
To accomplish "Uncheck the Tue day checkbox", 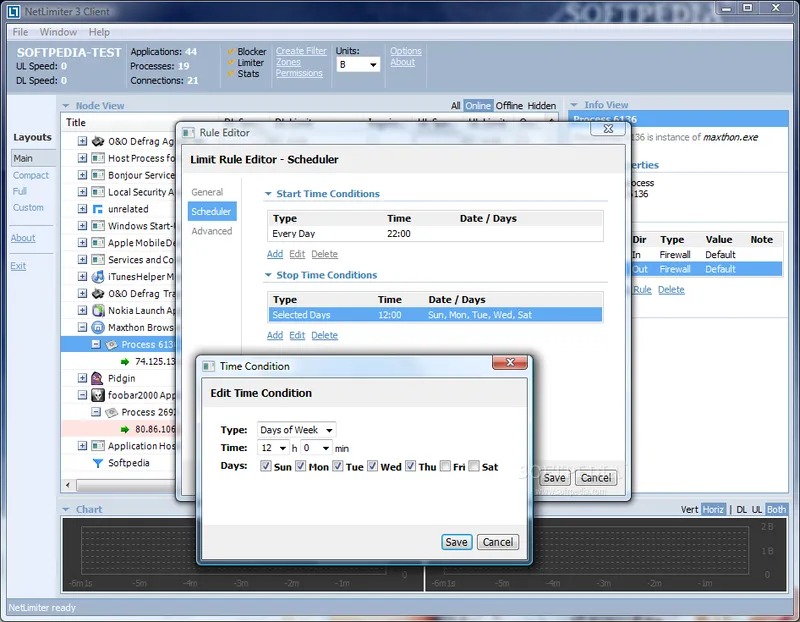I will coord(338,466).
